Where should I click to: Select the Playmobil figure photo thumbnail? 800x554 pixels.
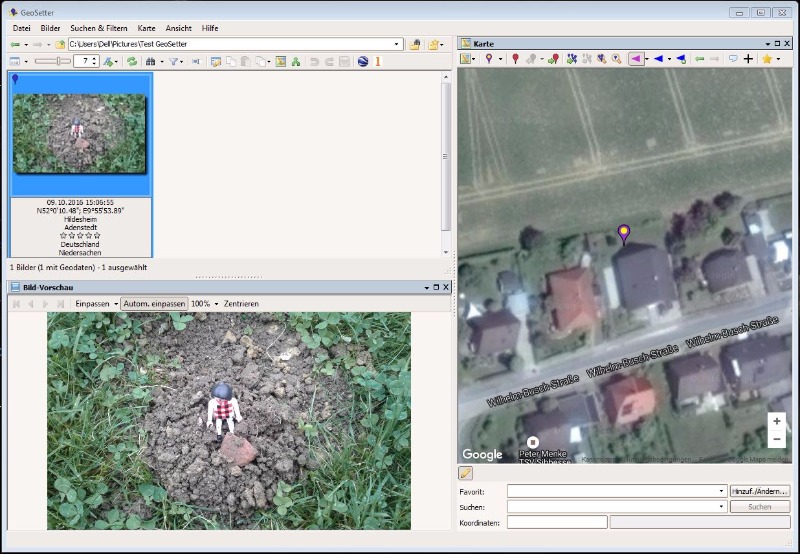(x=80, y=134)
